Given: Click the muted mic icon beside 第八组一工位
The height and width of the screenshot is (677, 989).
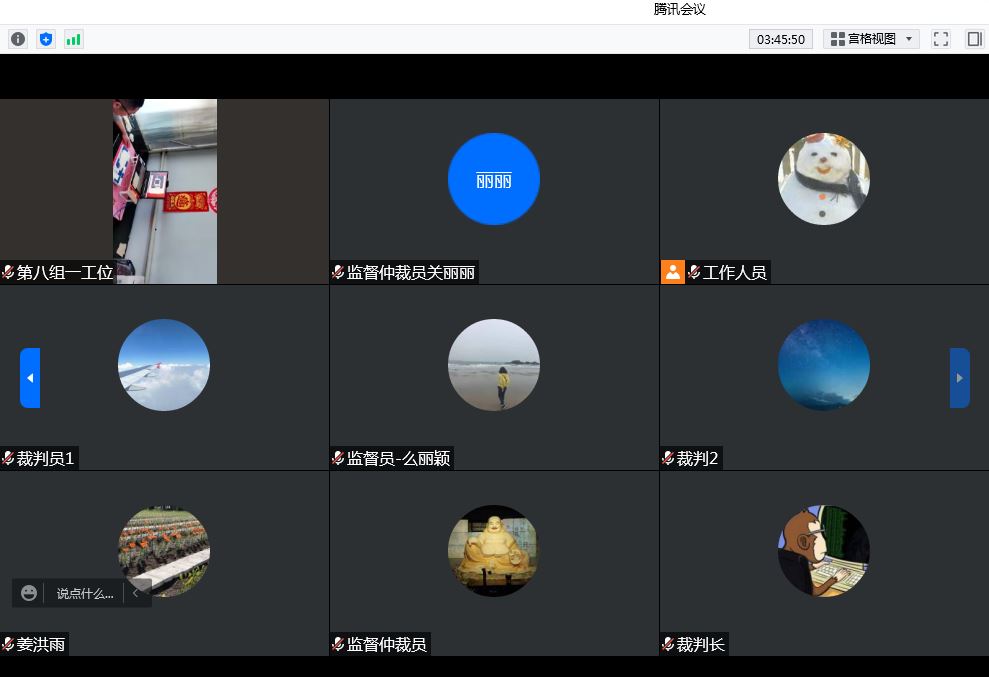Looking at the screenshot, I should [8, 272].
